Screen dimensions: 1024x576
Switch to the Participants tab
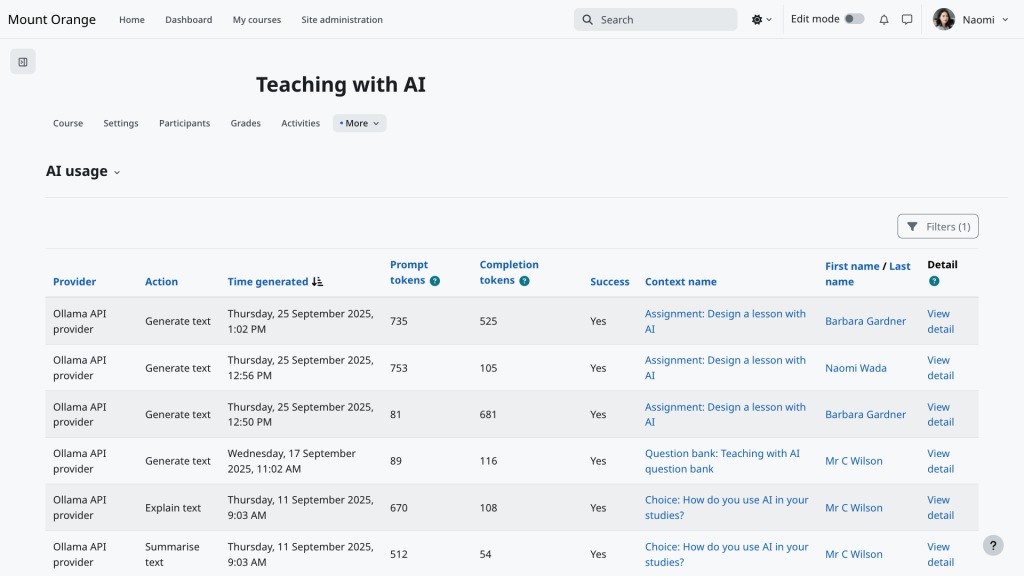184,123
